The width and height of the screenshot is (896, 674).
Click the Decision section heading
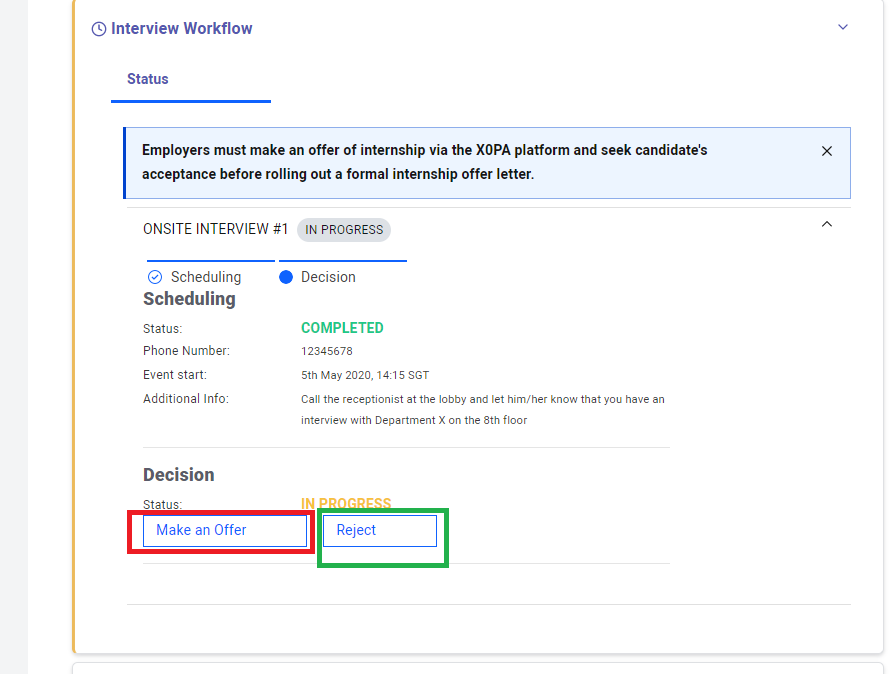pos(179,475)
